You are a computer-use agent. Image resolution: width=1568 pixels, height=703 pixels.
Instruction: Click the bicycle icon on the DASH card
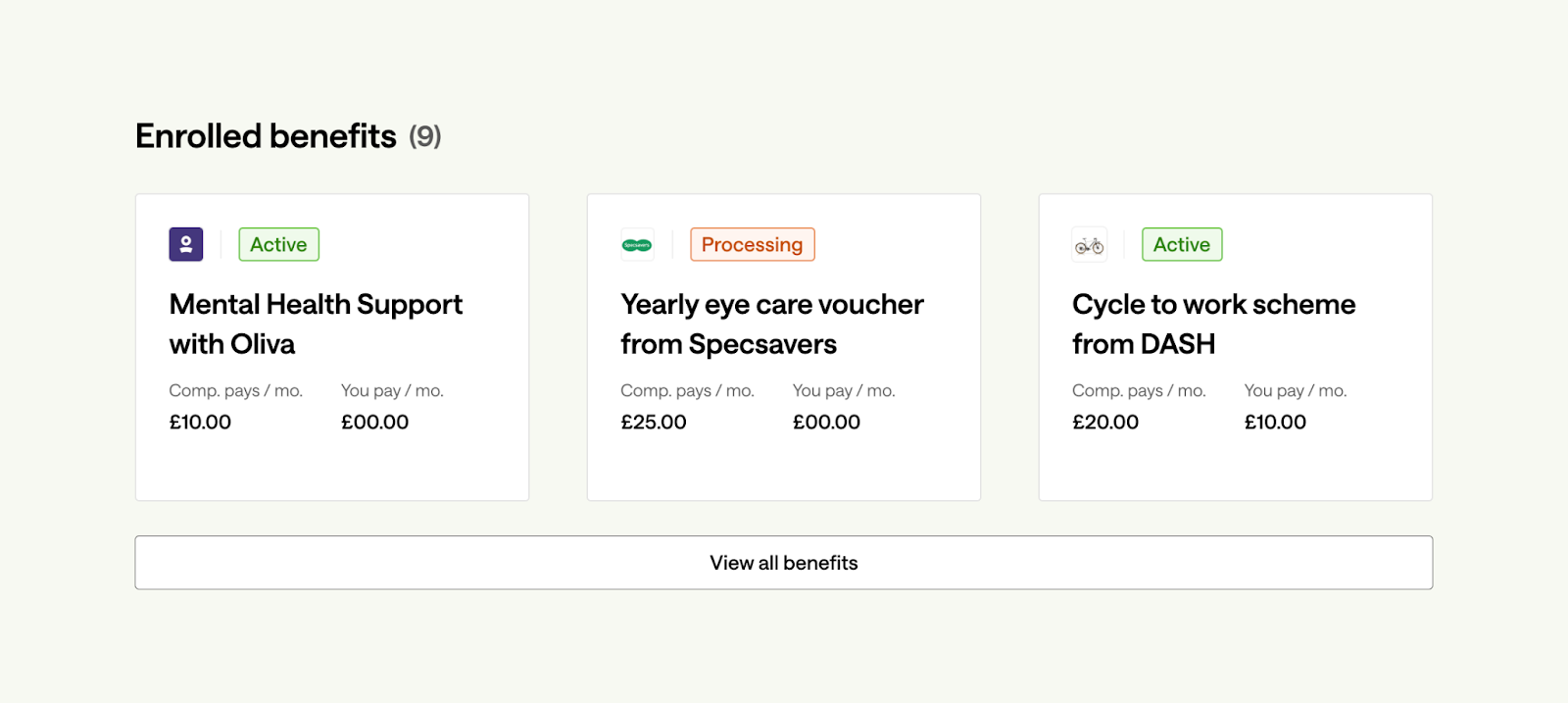coord(1089,244)
